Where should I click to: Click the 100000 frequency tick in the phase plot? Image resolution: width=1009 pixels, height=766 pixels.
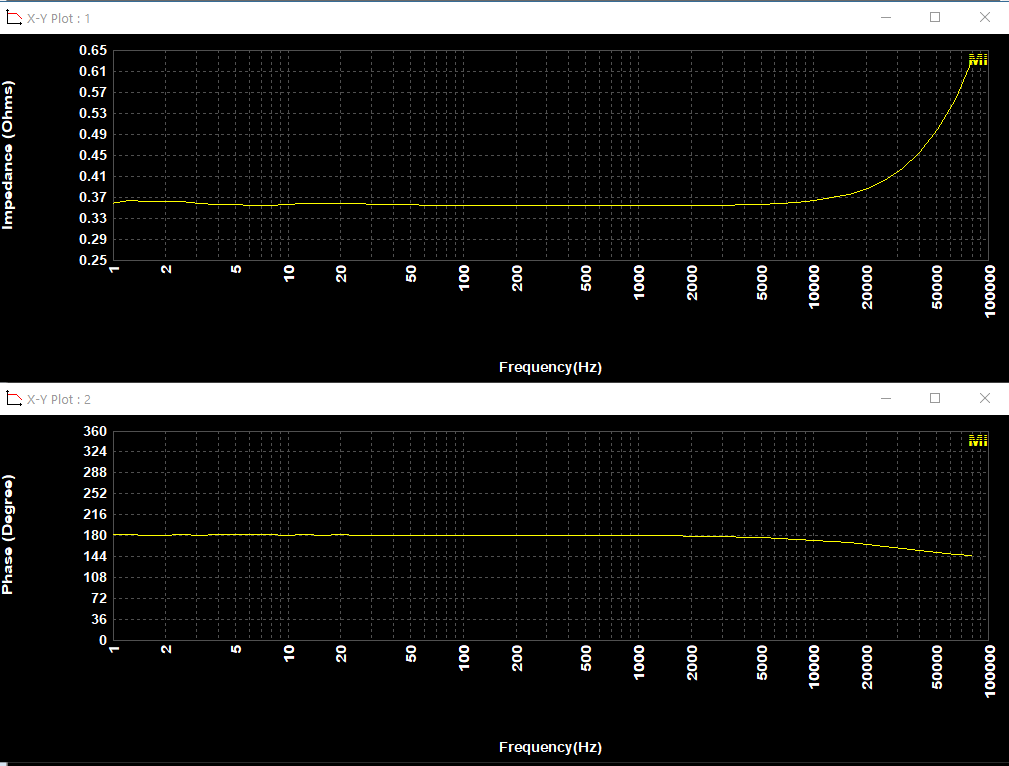[988, 668]
